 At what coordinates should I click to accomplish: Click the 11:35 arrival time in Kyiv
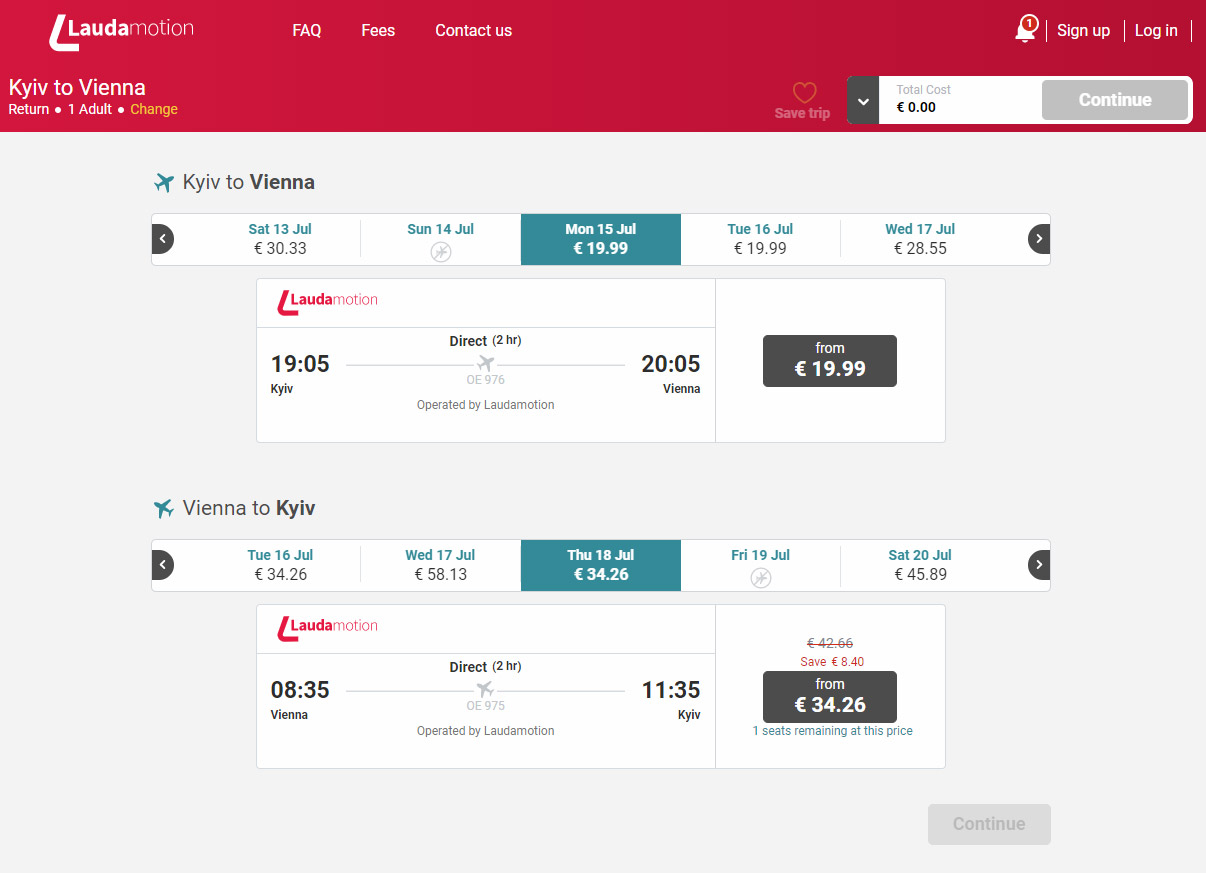click(671, 690)
